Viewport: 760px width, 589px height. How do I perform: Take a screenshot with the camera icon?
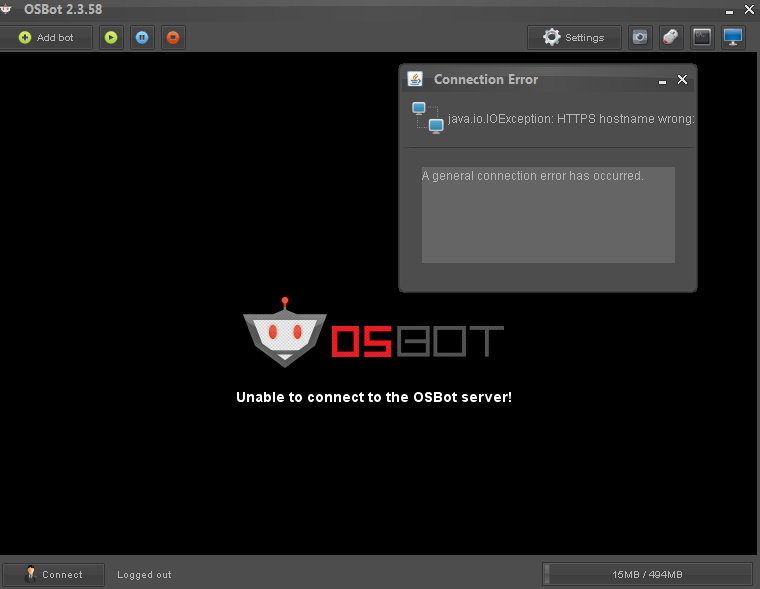click(640, 37)
